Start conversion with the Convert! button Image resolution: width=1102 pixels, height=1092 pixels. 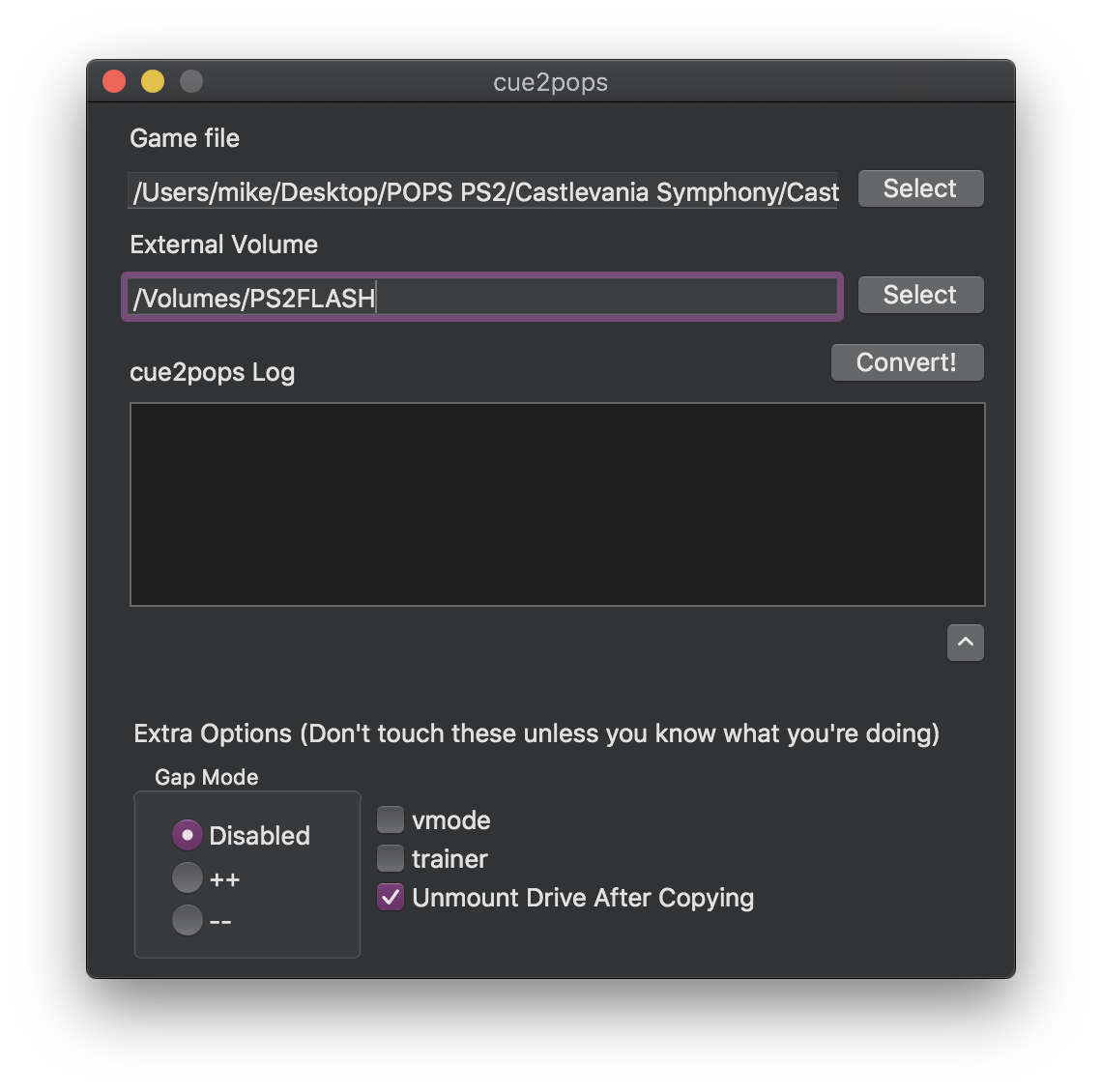click(x=908, y=361)
